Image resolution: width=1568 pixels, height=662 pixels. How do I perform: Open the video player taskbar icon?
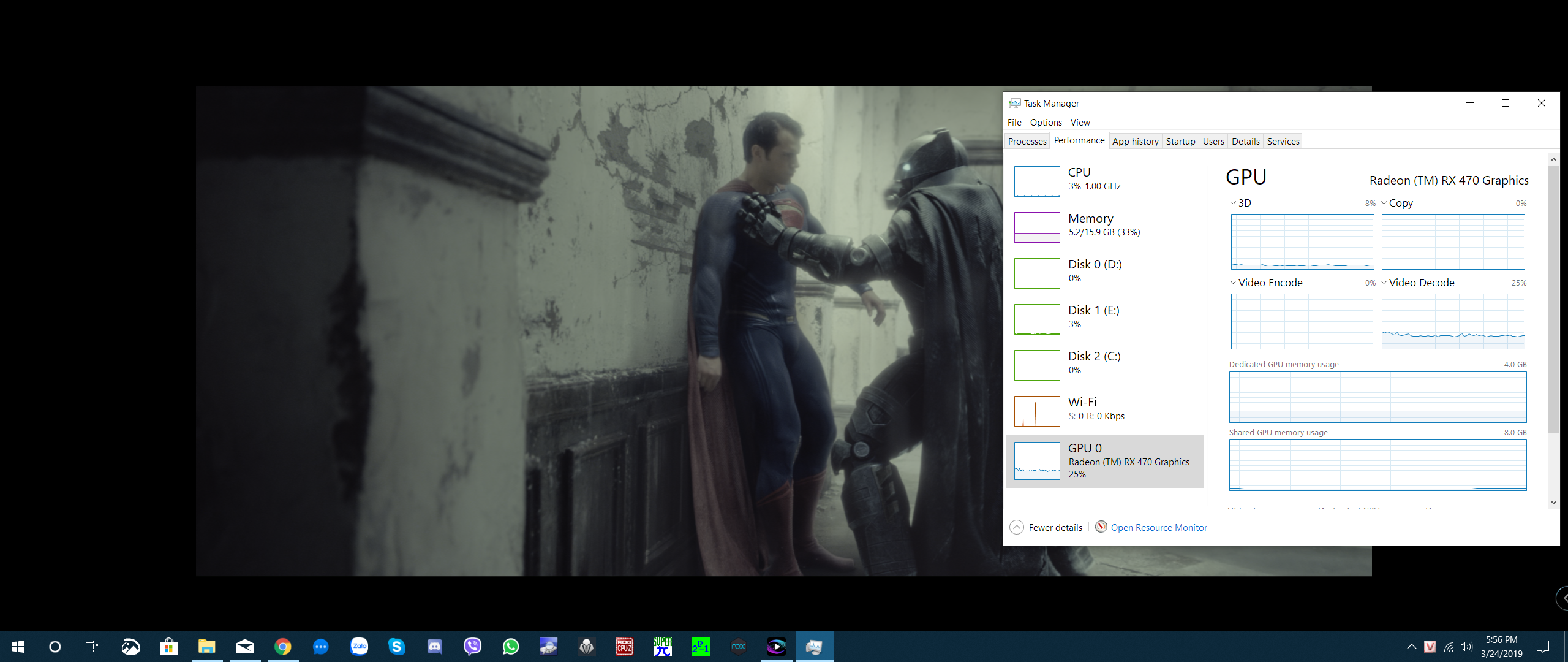777,647
